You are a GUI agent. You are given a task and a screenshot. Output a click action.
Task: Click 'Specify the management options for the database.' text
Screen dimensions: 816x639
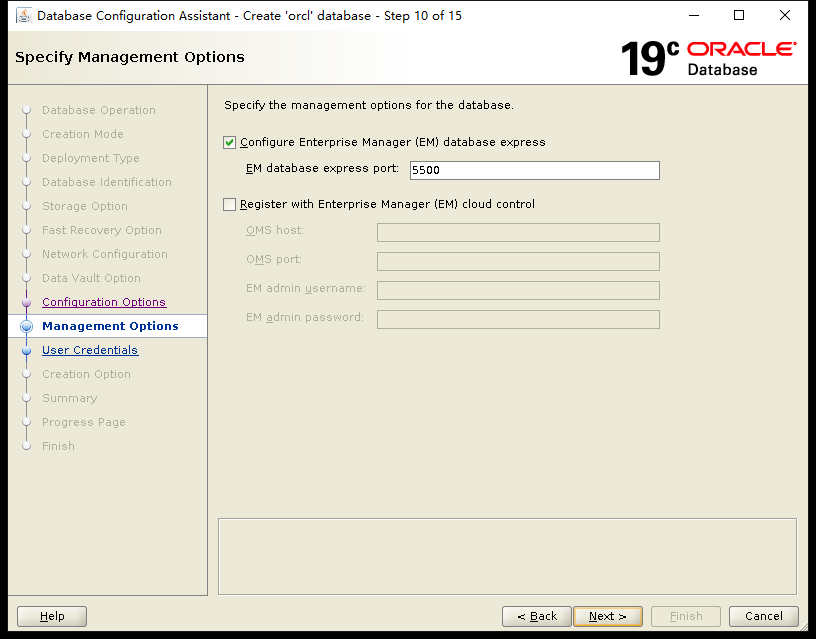point(369,105)
